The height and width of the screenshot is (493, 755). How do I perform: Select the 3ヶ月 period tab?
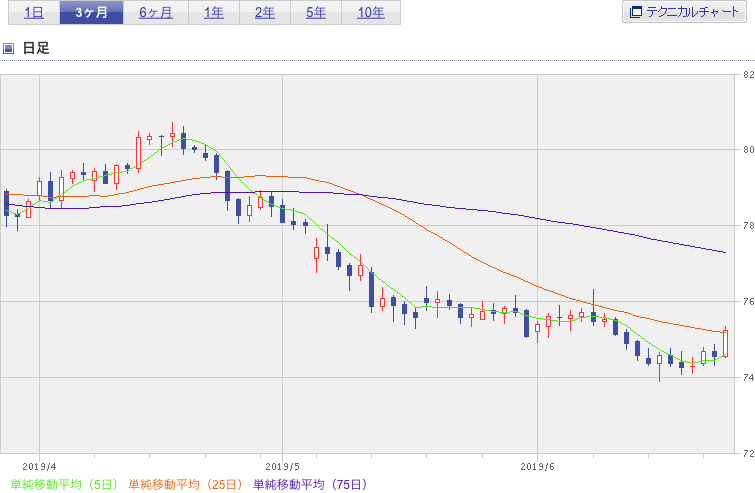[x=91, y=13]
